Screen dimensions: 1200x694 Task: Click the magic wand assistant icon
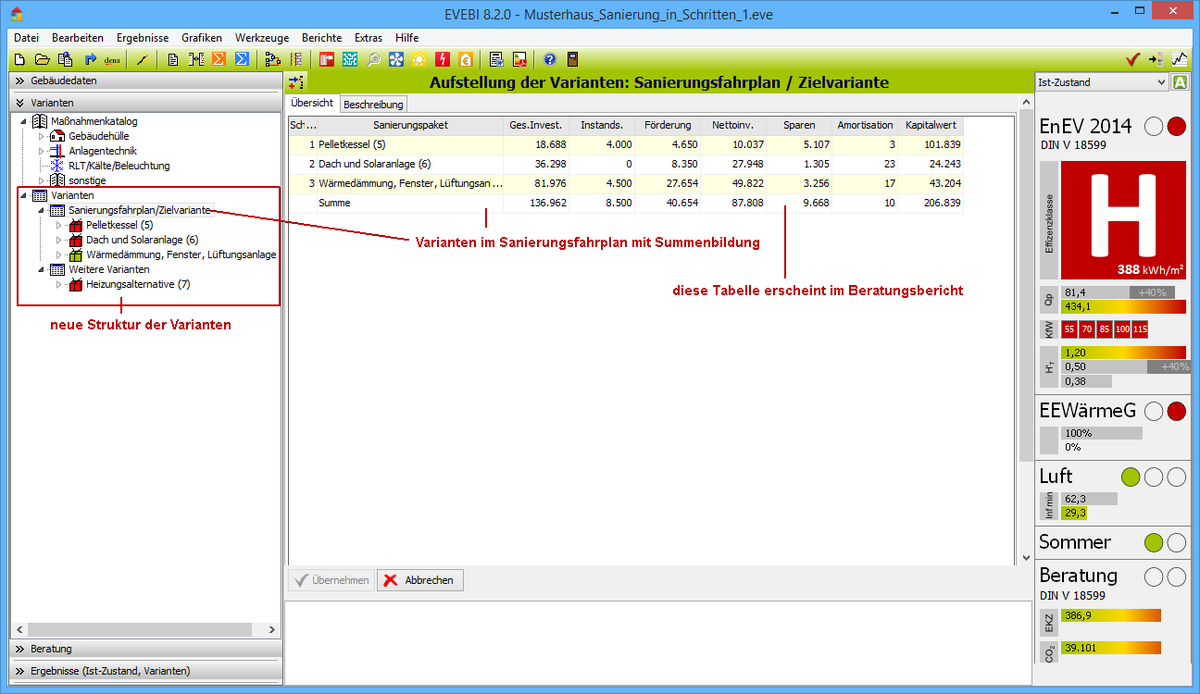tap(142, 59)
